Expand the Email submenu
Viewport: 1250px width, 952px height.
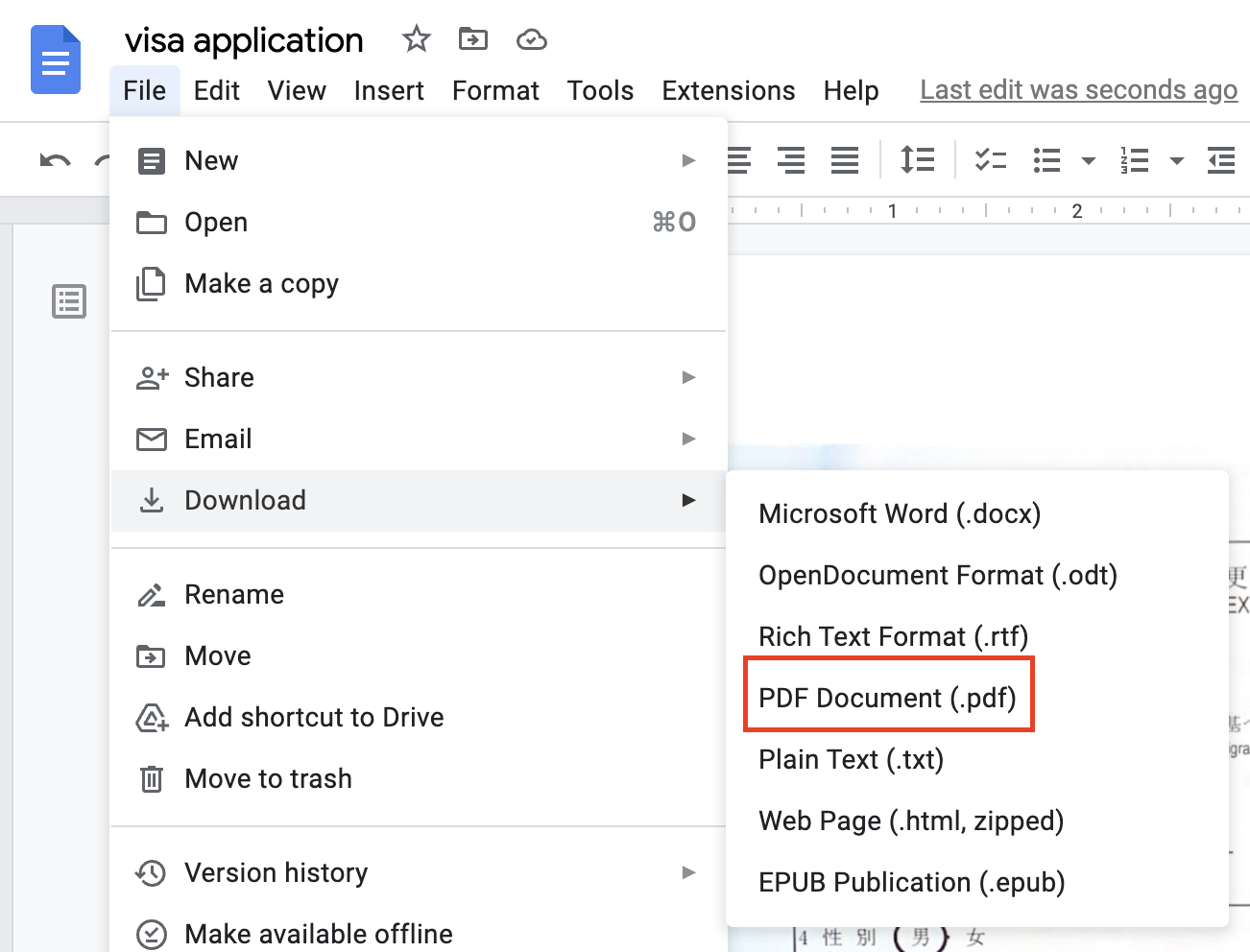[x=419, y=439]
